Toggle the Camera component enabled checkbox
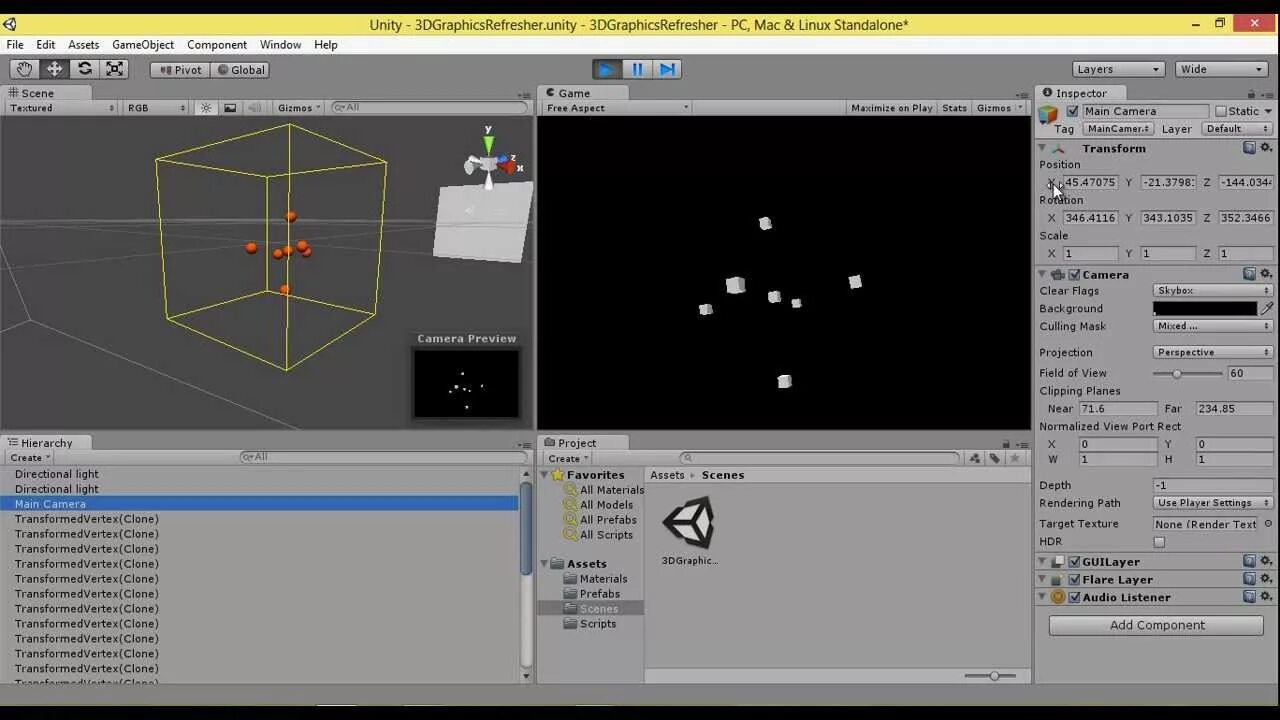 (1074, 274)
